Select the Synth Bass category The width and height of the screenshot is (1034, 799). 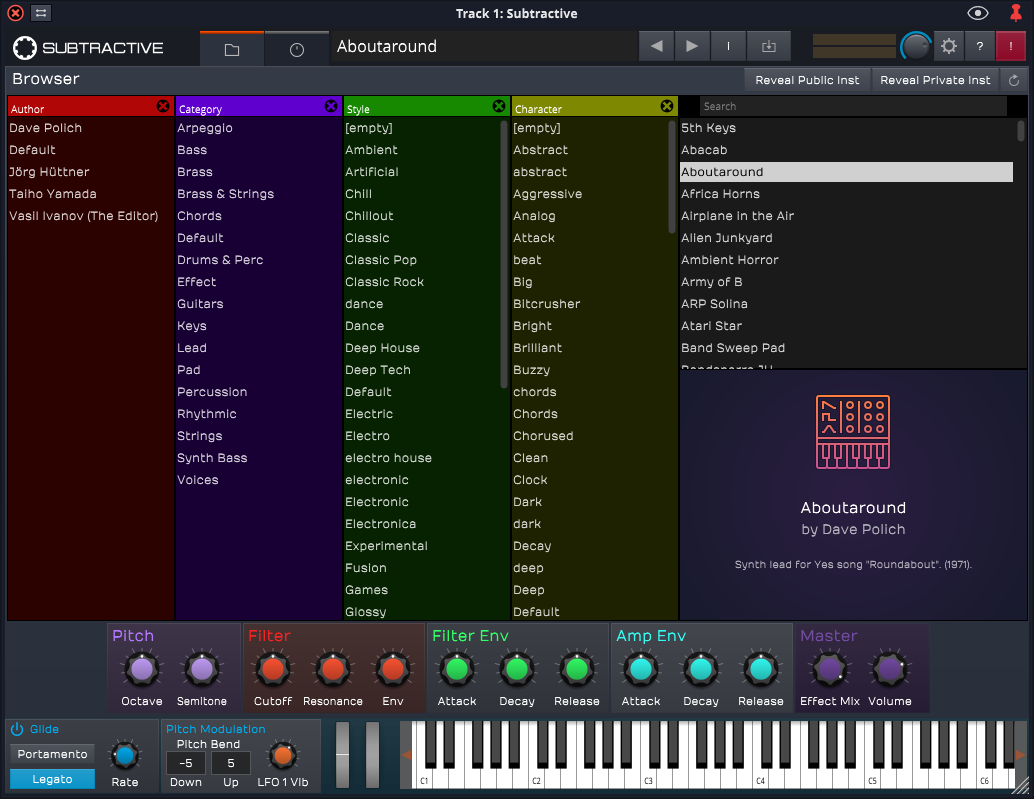[212, 458]
